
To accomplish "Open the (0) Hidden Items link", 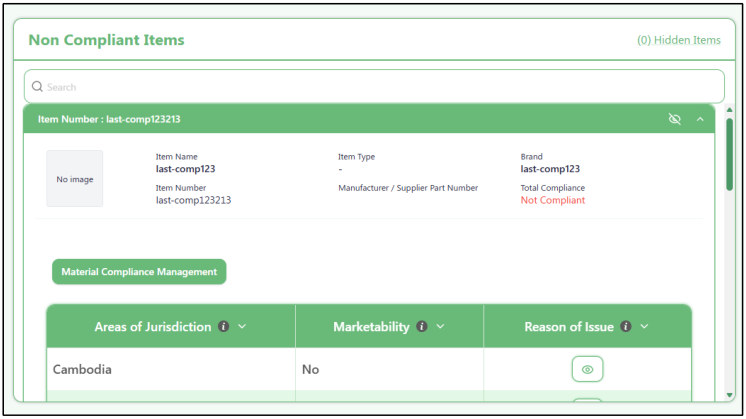I will (x=679, y=40).
